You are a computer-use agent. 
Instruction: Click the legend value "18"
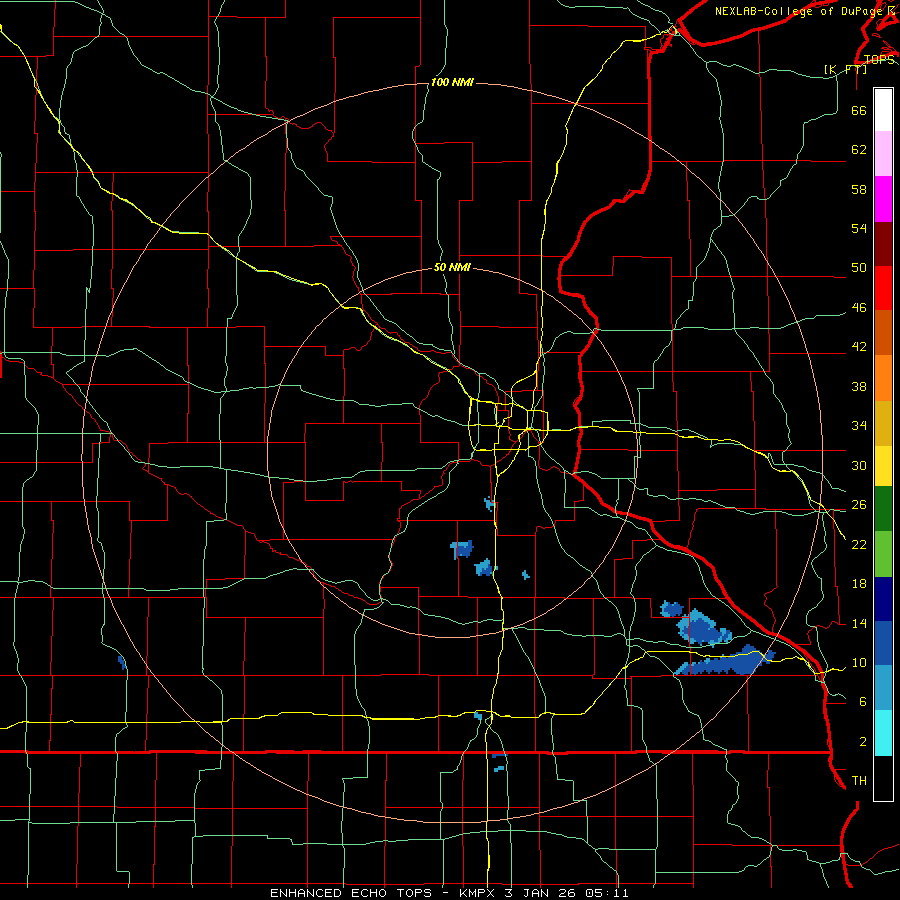[x=859, y=584]
